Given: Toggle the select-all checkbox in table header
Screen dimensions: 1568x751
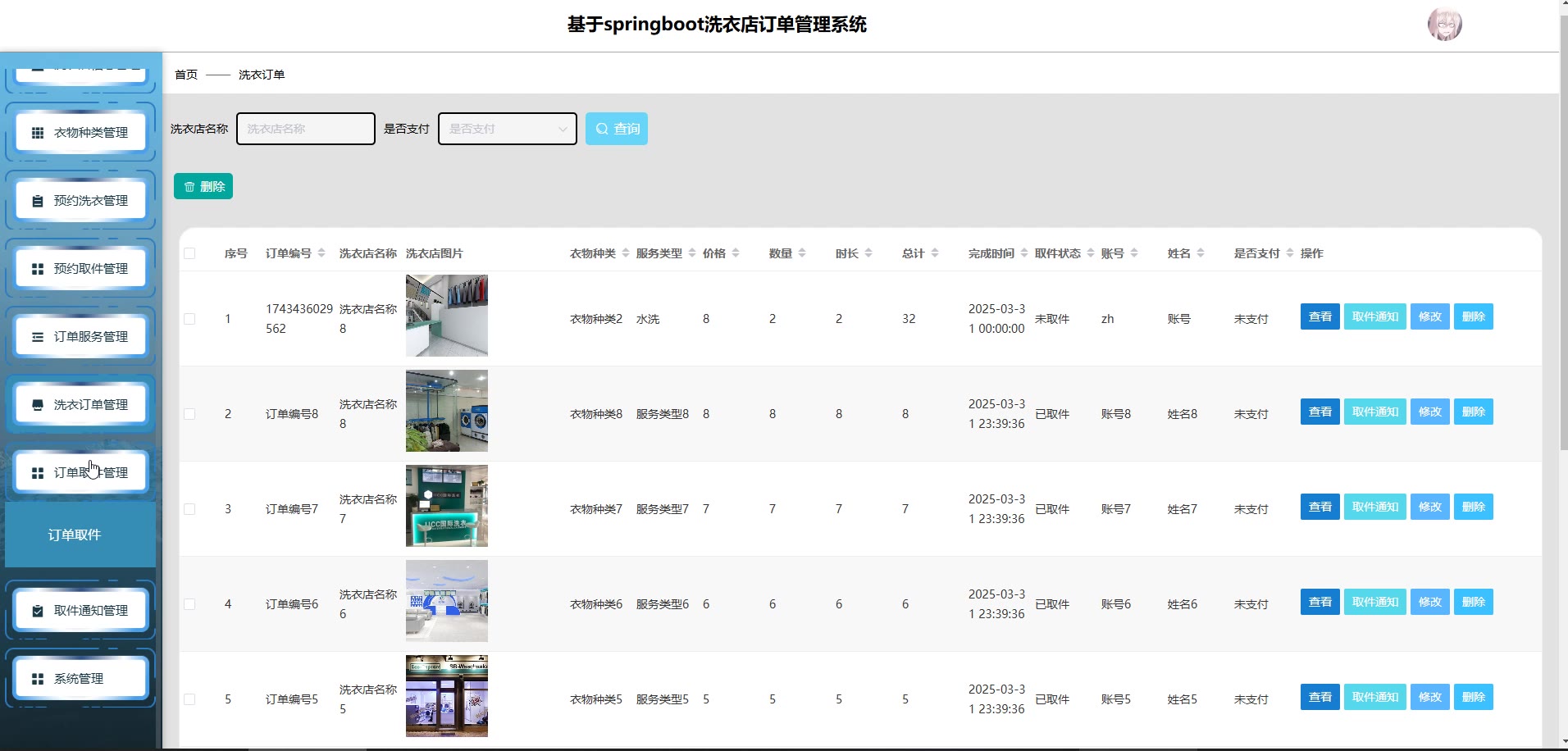Looking at the screenshot, I should 189,253.
